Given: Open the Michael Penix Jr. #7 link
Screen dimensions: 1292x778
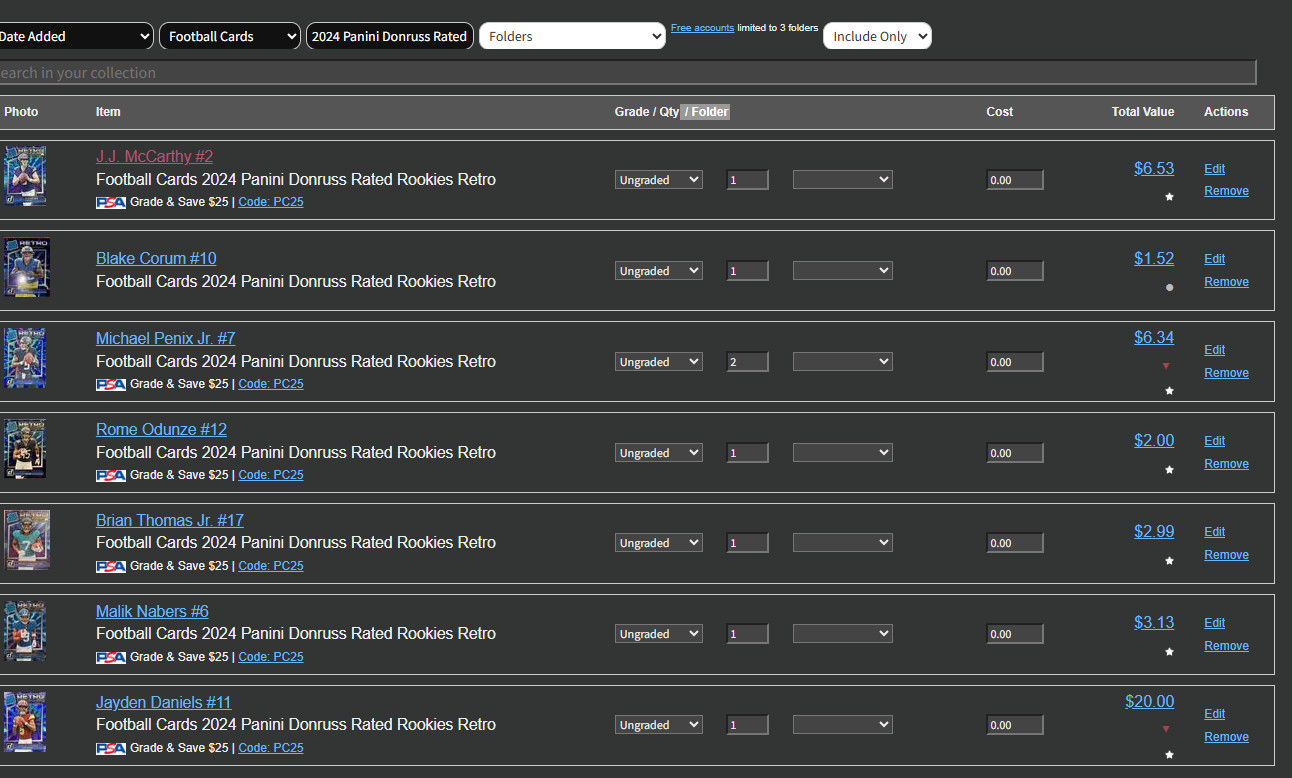Looking at the screenshot, I should click(x=166, y=338).
